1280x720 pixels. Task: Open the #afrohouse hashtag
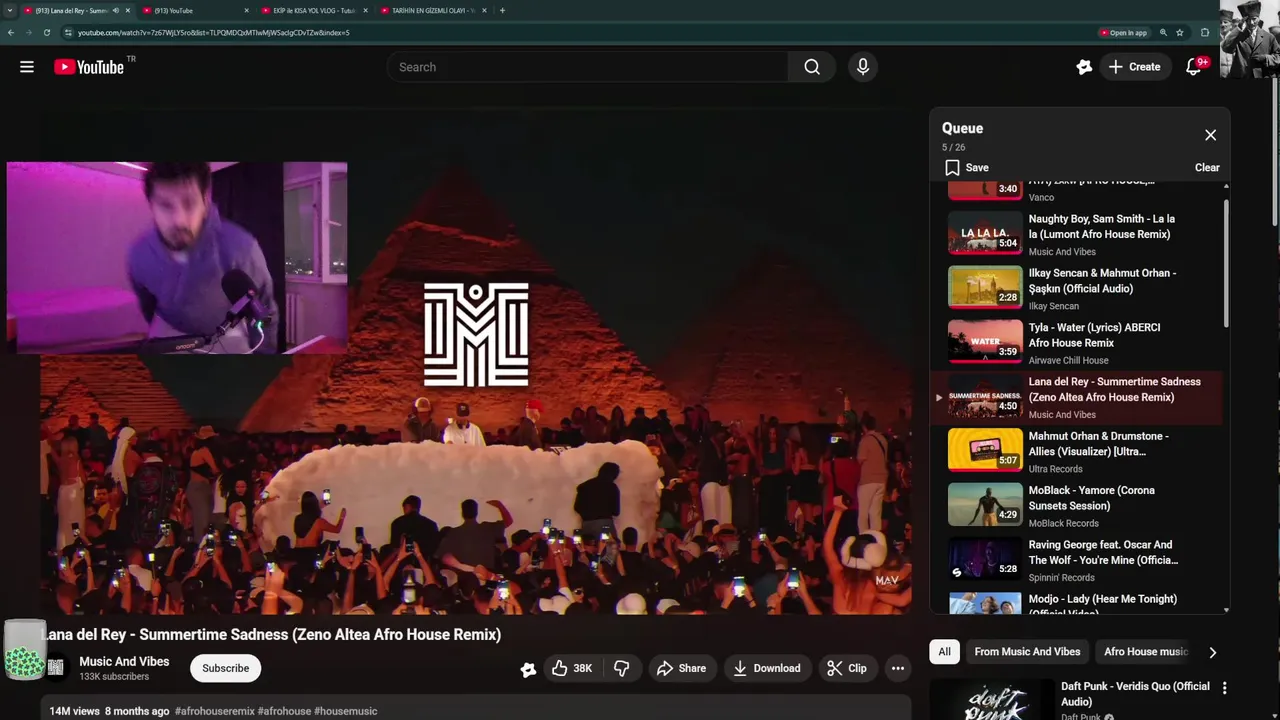click(284, 711)
